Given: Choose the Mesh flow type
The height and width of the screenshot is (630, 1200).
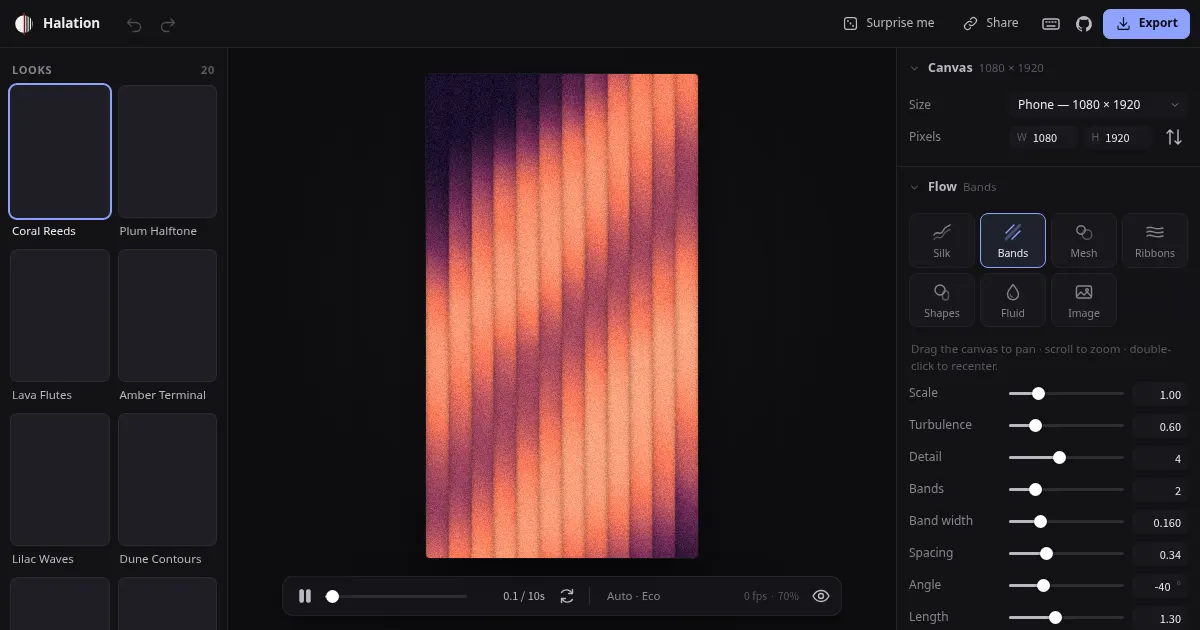Looking at the screenshot, I should 1084,240.
